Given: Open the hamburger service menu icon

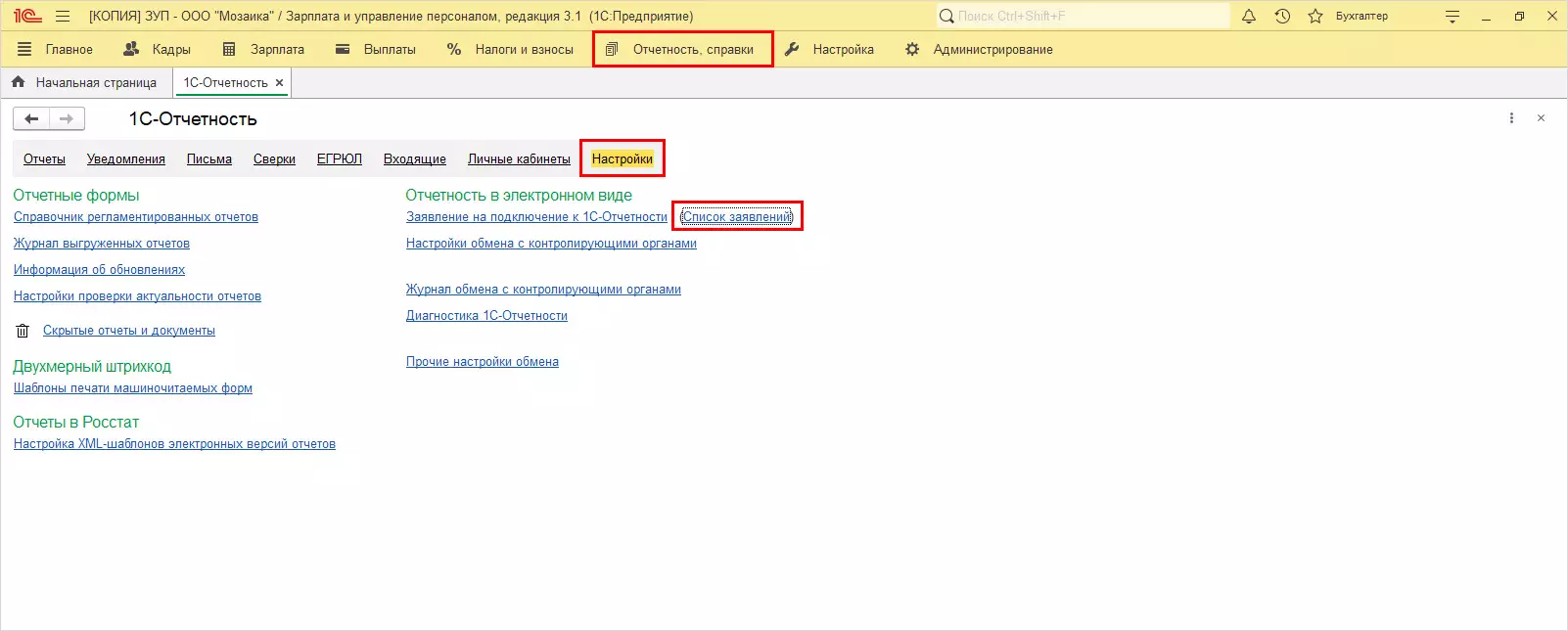Looking at the screenshot, I should (64, 16).
